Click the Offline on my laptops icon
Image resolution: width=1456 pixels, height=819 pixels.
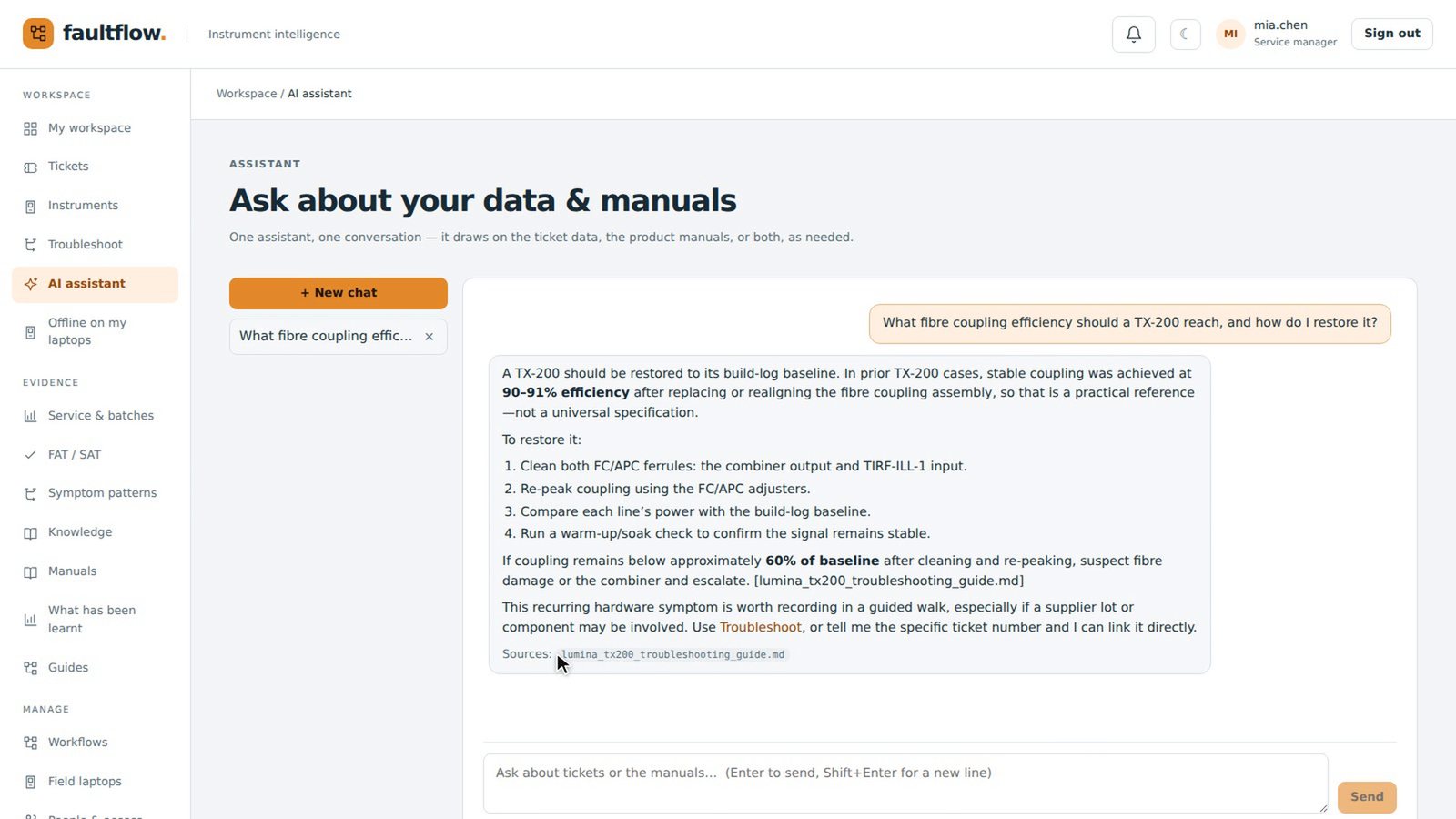point(31,332)
